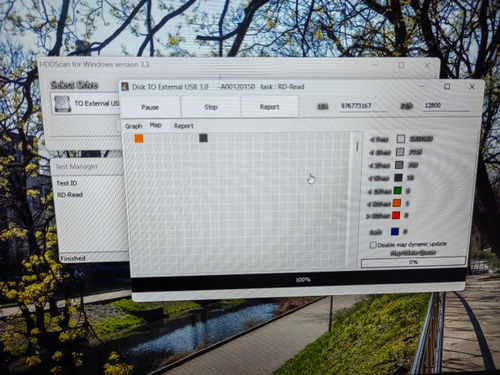Select the hard drive icon under Select Drive
Screen dimensions: 500x375
tap(62, 104)
